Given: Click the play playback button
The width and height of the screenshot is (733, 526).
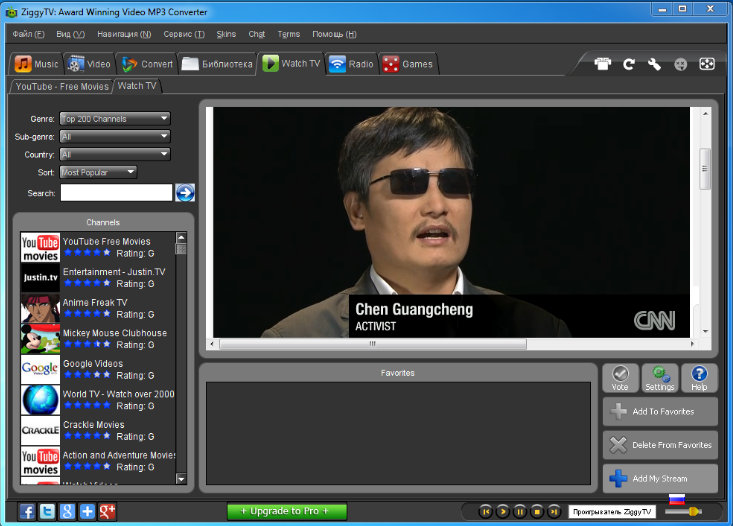Looking at the screenshot, I should 503,512.
